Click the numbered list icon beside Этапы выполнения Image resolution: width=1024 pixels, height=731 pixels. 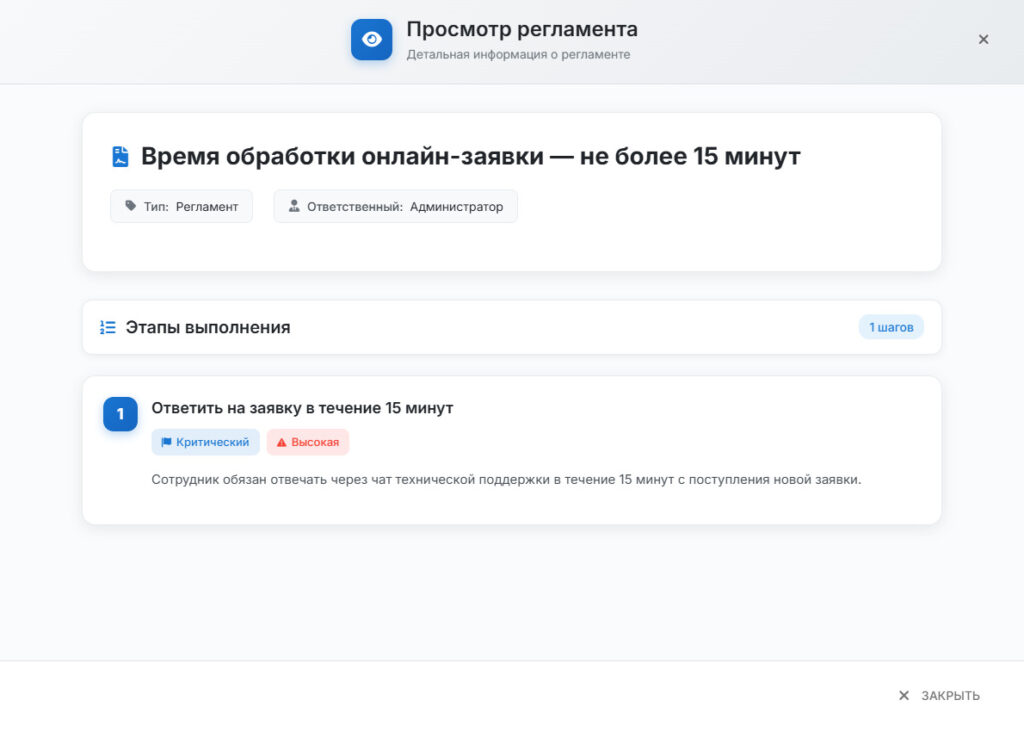click(108, 327)
